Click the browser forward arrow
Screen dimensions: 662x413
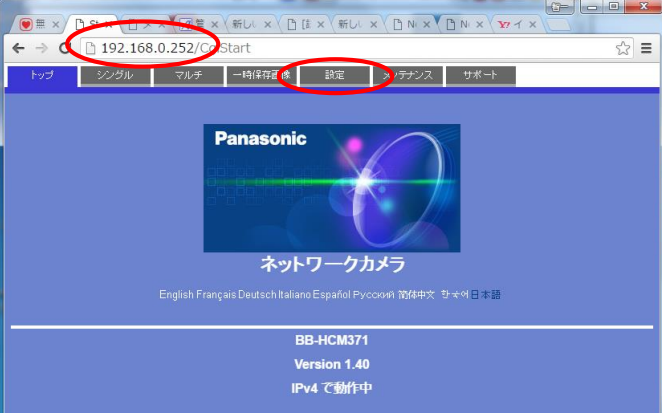tap(42, 48)
